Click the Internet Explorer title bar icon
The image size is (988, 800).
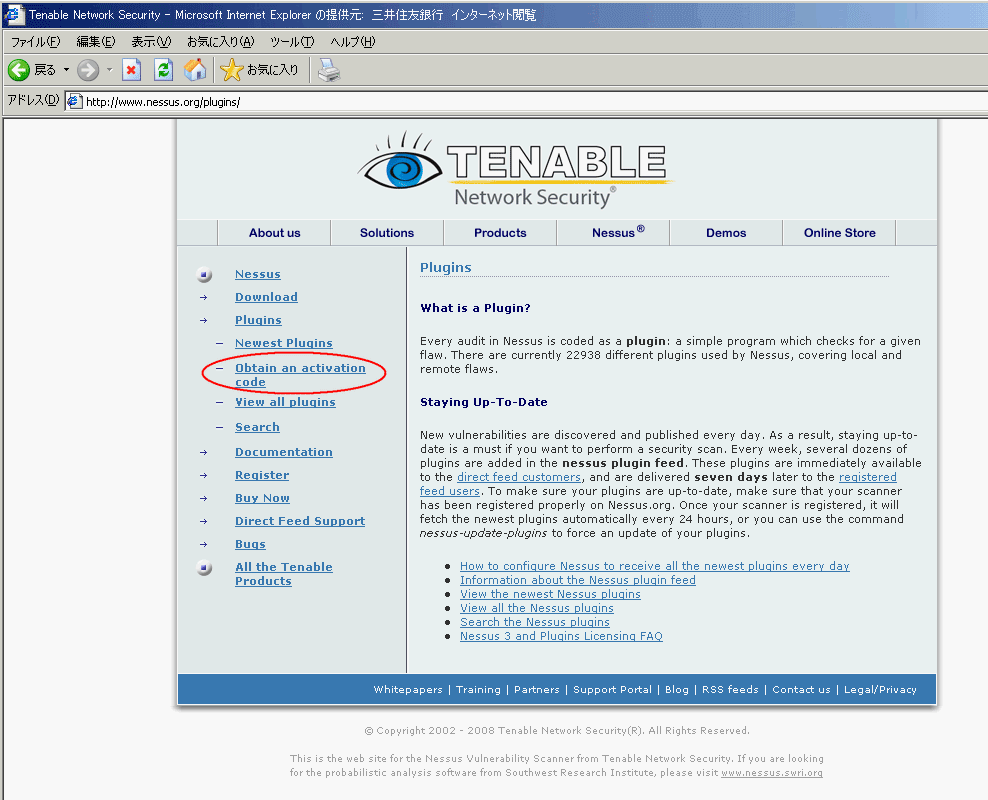(x=14, y=14)
